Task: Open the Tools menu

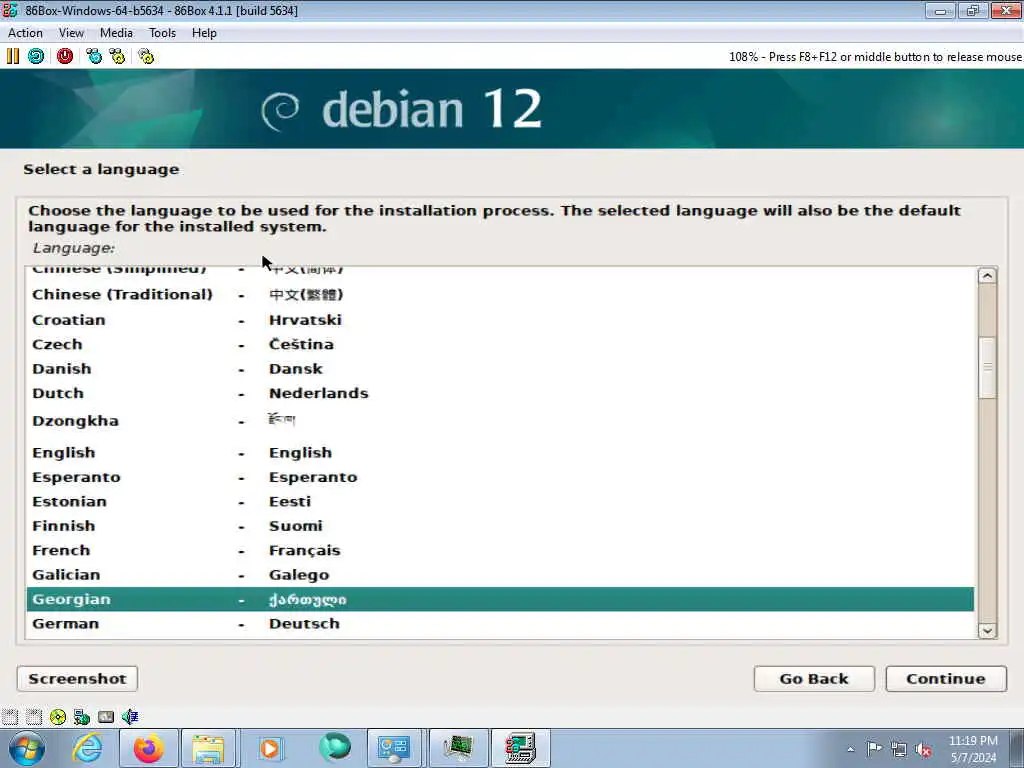Action: pyautogui.click(x=162, y=33)
